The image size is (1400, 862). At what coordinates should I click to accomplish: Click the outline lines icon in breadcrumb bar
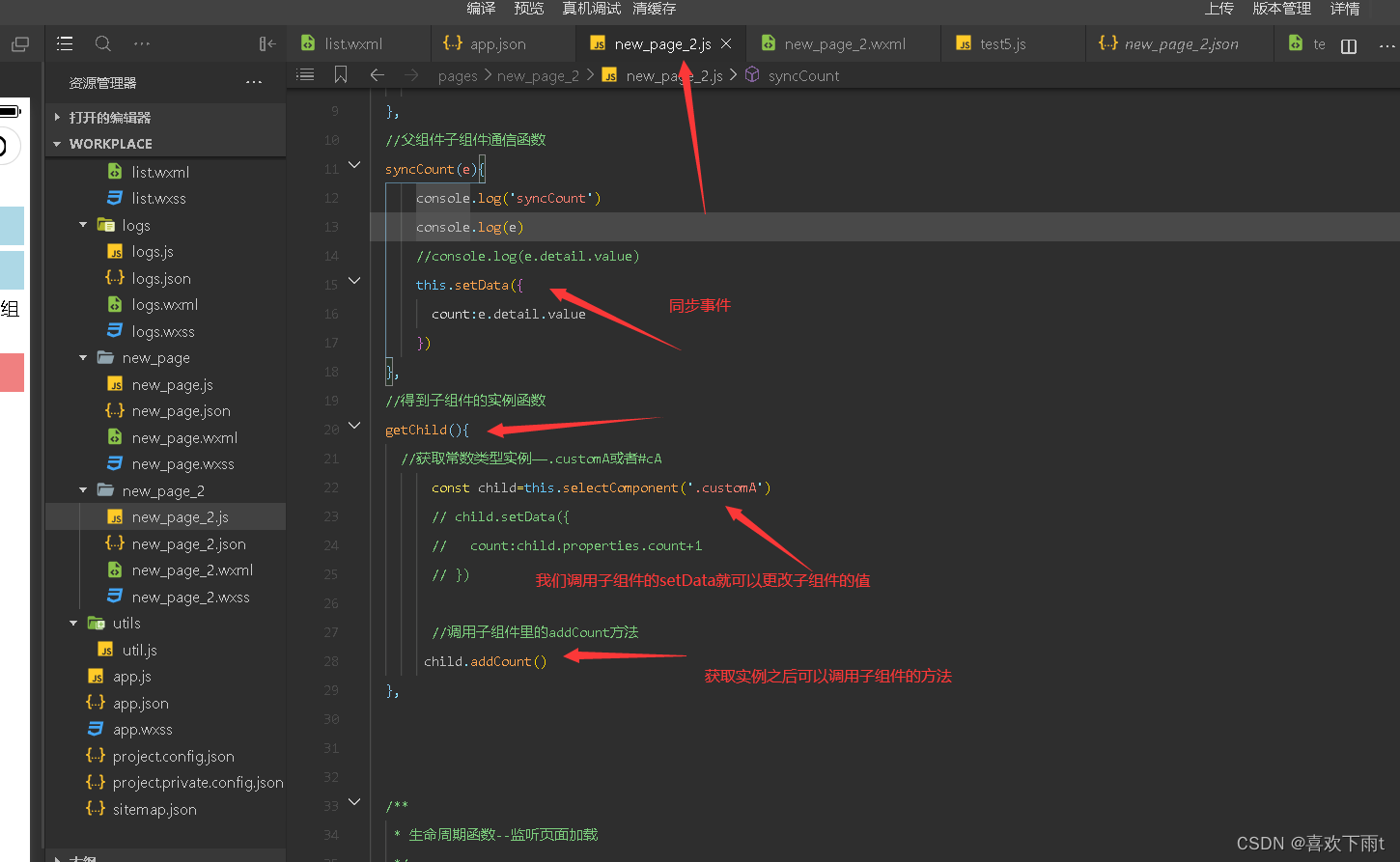pyautogui.click(x=305, y=74)
